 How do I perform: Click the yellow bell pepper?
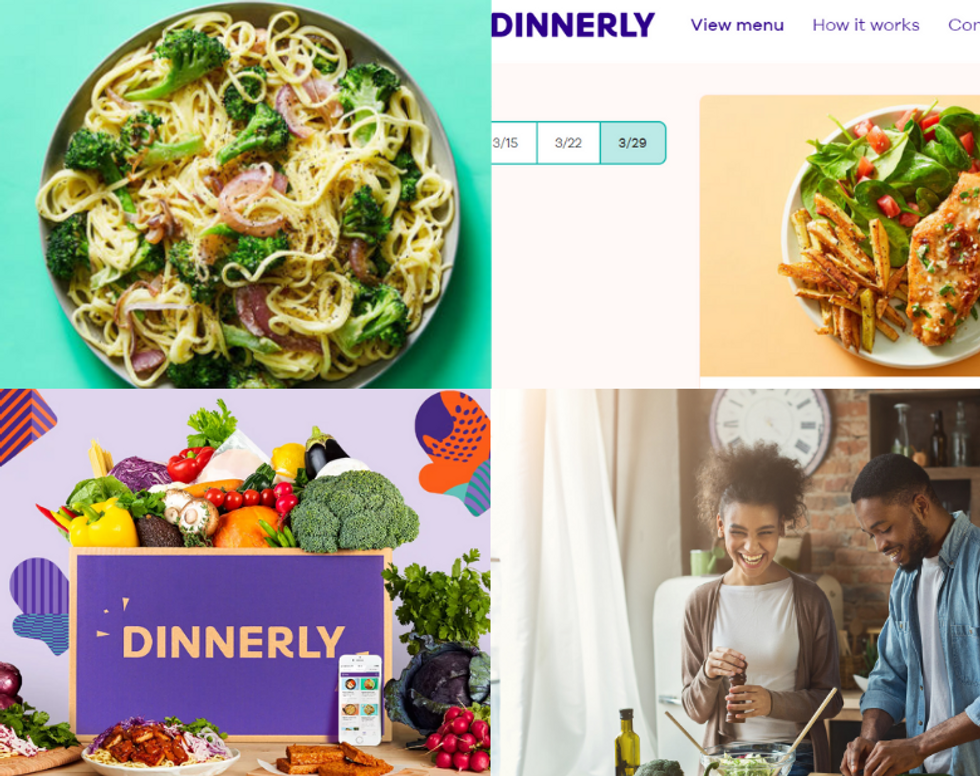[102, 524]
